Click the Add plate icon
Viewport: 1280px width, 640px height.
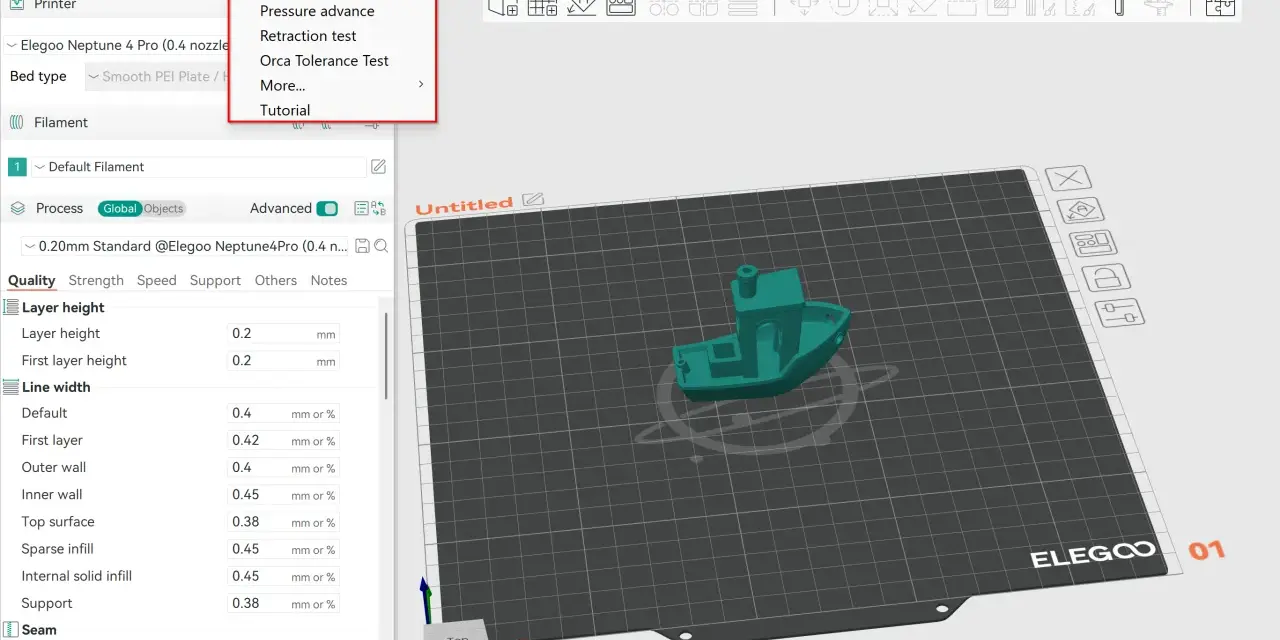(x=542, y=7)
